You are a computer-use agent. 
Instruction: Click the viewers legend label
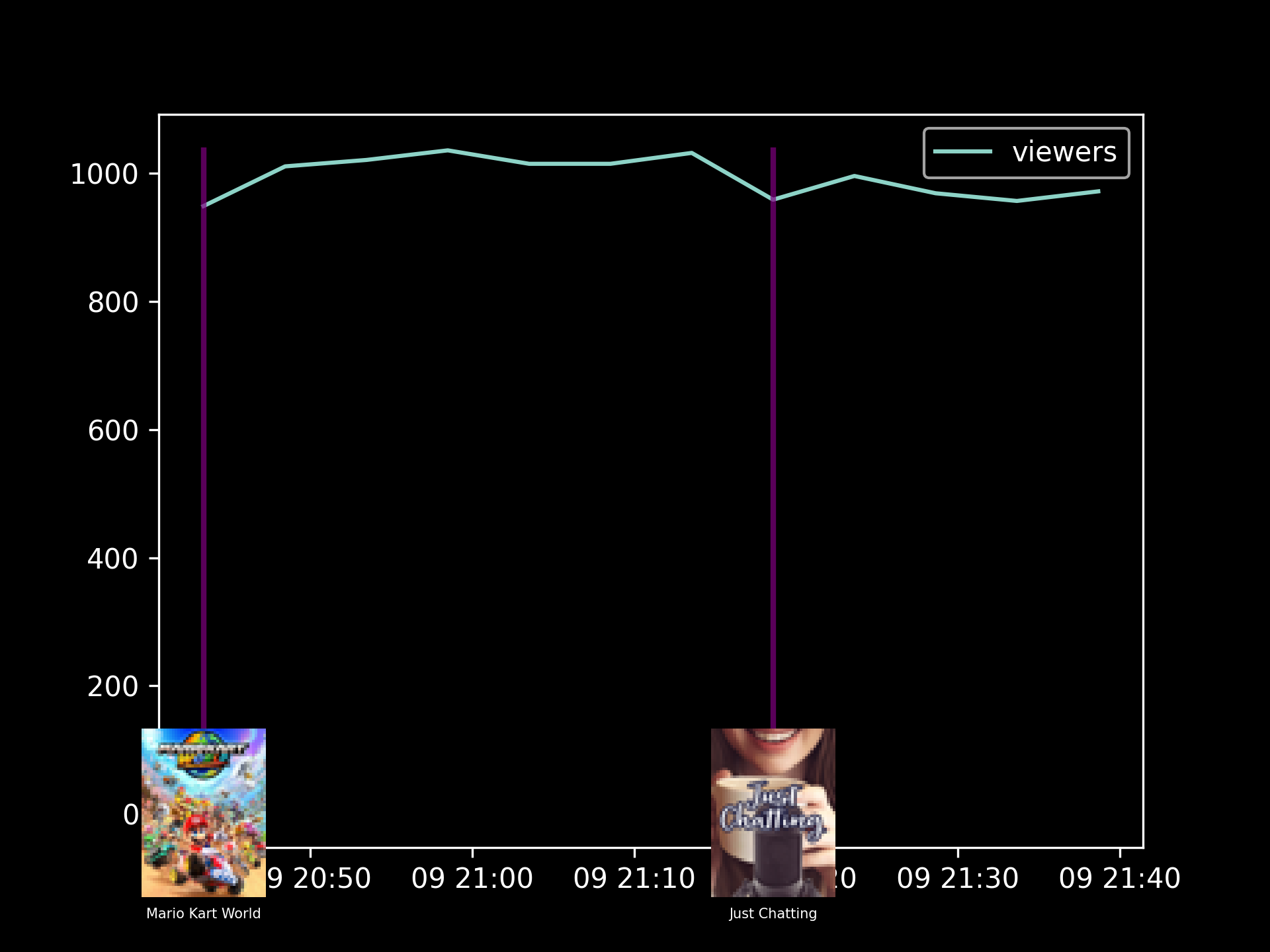[x=1064, y=152]
